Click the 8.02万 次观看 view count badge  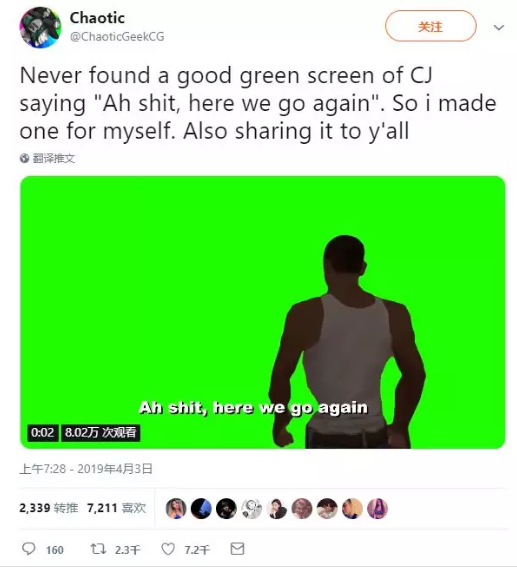coord(101,432)
